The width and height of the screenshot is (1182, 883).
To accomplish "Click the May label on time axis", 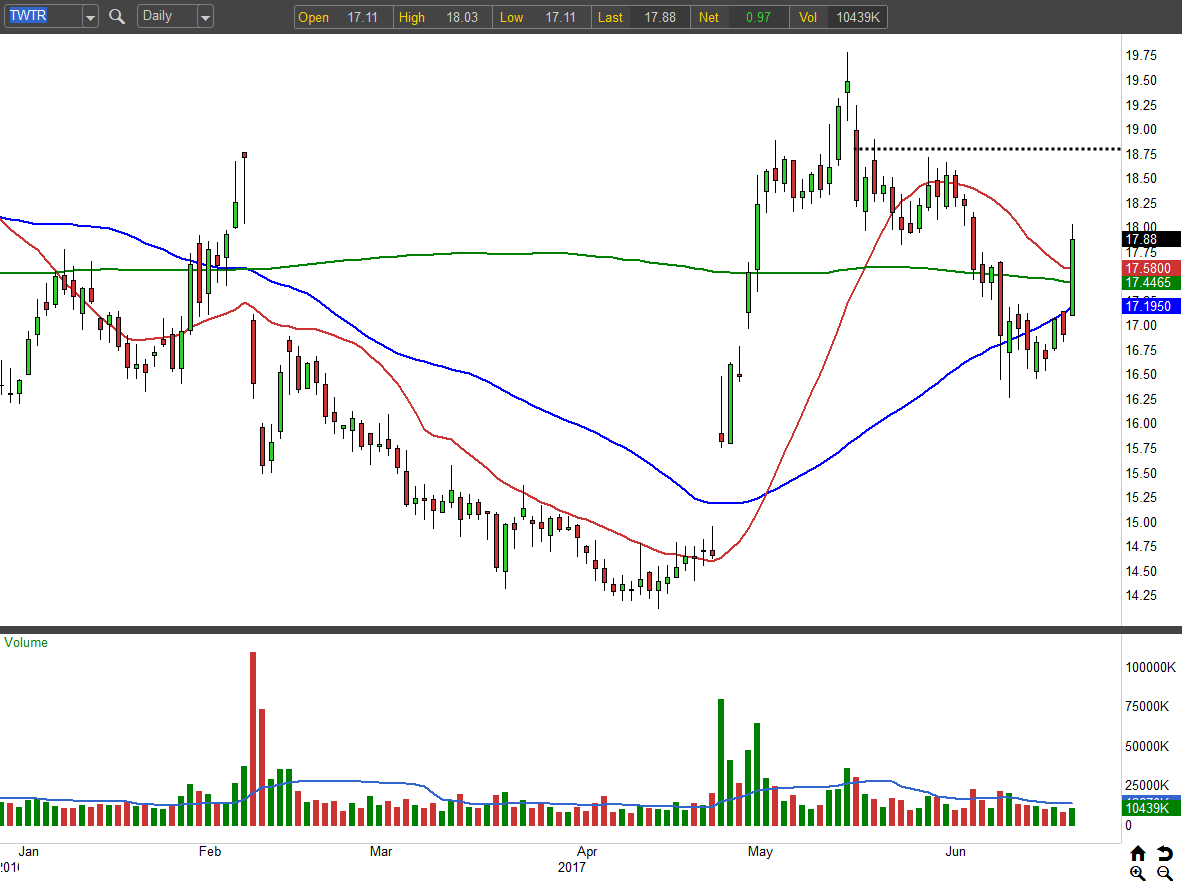I will pos(760,851).
